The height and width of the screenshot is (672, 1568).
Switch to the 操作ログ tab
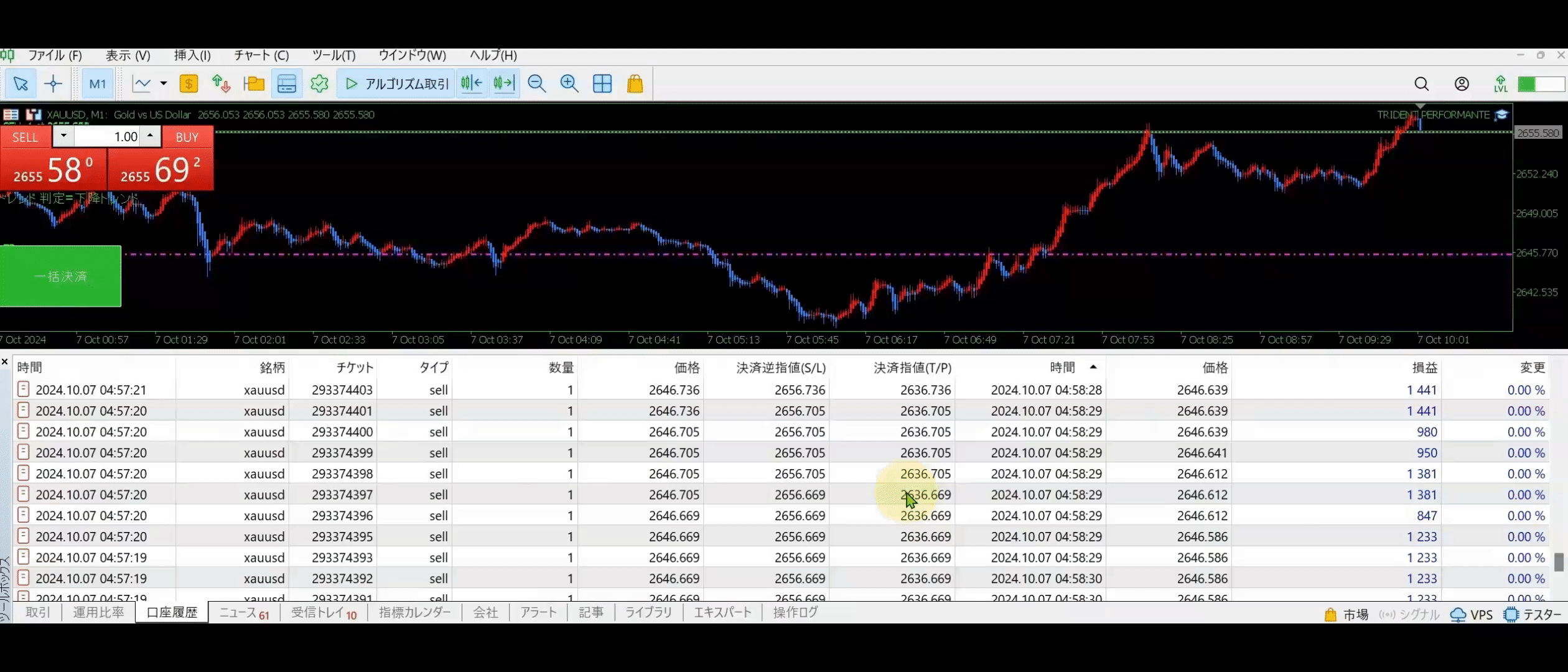coord(795,612)
